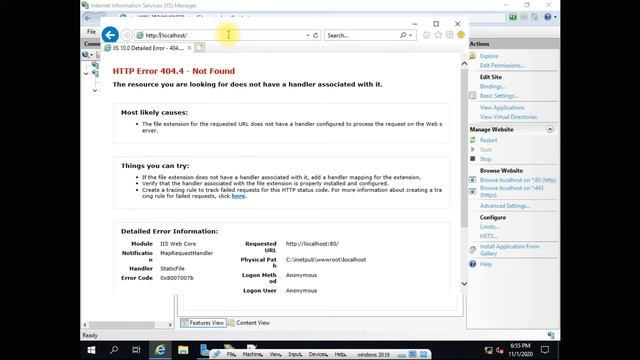The height and width of the screenshot is (360, 640).
Task: Click the Help icon in Actions pane
Action: (473, 264)
